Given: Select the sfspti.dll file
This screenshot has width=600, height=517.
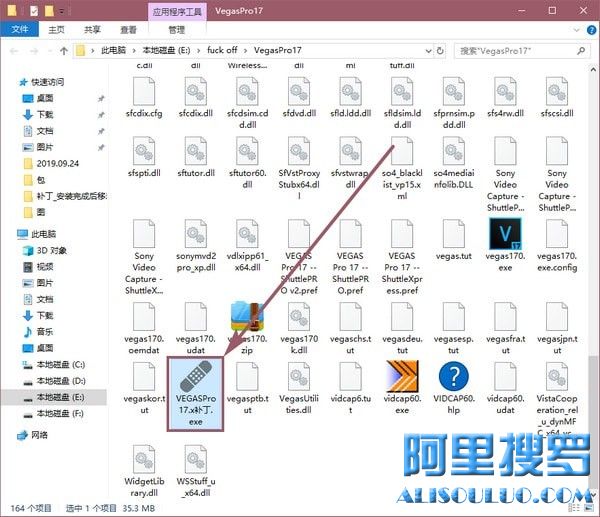Looking at the screenshot, I should (x=144, y=157).
